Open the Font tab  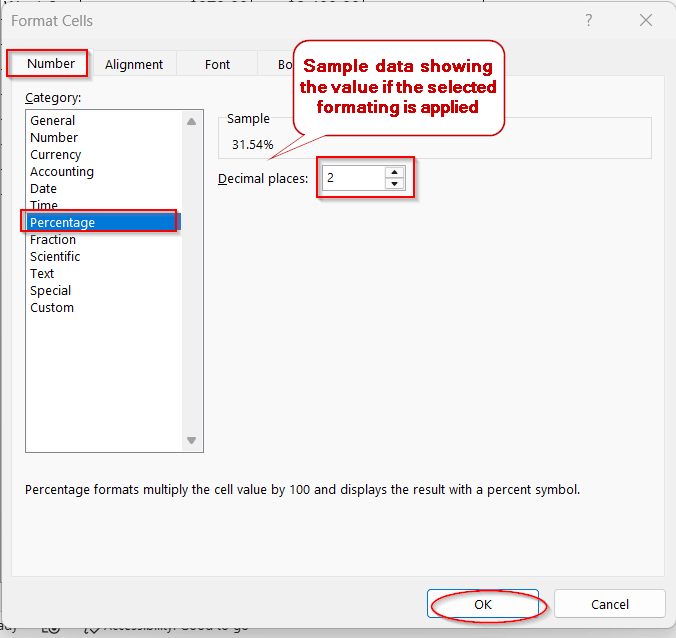point(217,64)
